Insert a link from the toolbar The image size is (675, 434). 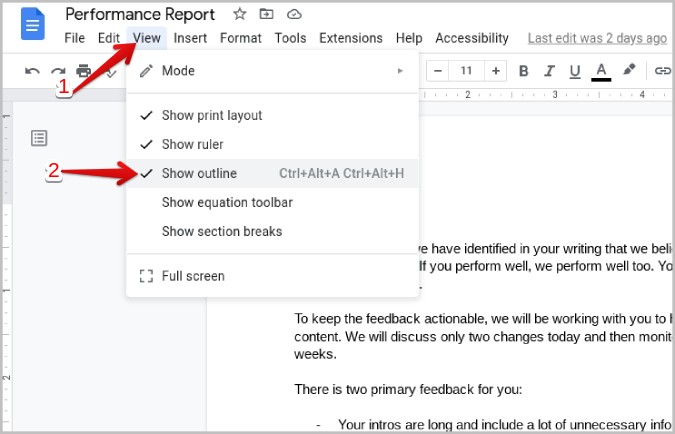(x=663, y=71)
